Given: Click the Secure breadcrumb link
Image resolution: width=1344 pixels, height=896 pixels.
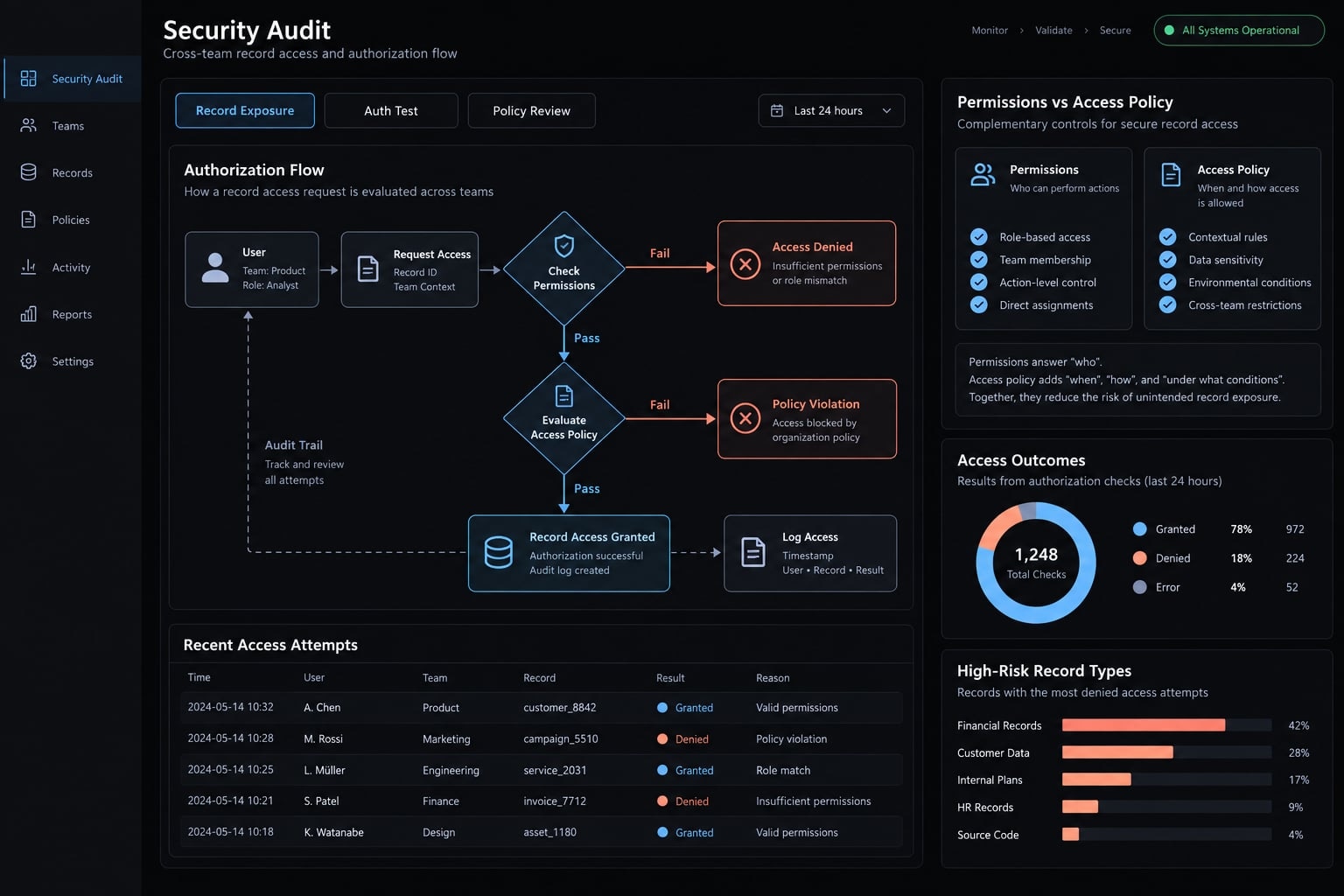Looking at the screenshot, I should [x=1116, y=31].
